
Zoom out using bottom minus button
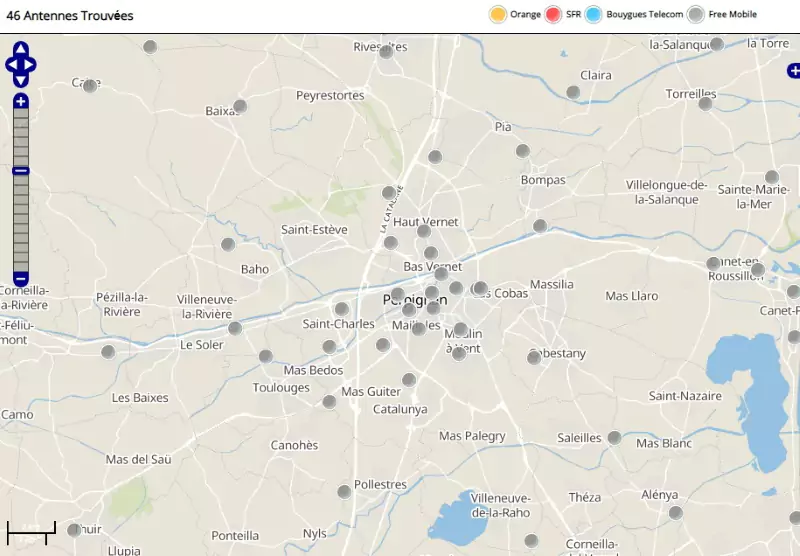[21, 277]
